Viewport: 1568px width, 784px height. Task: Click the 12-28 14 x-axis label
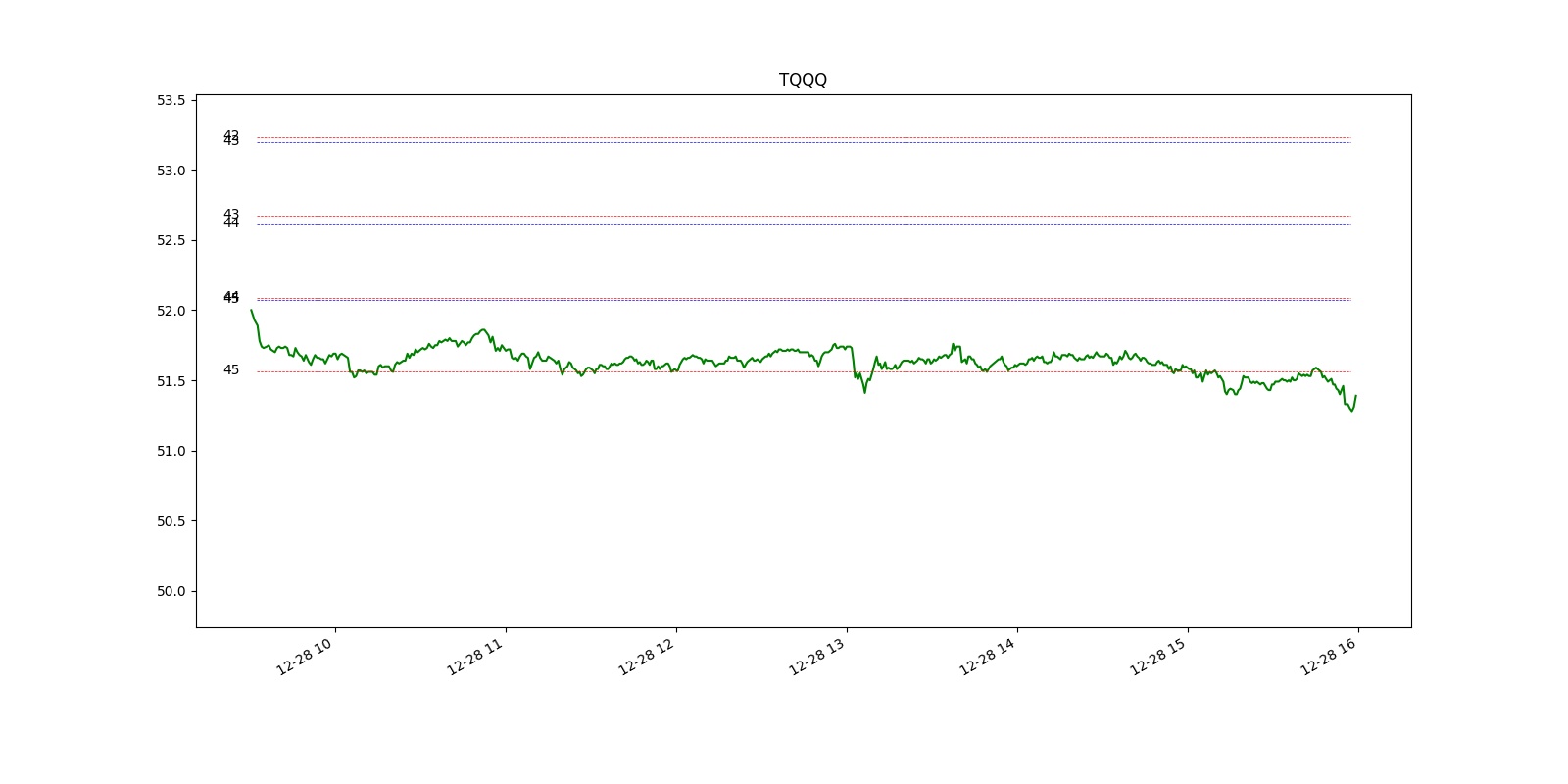click(x=989, y=655)
